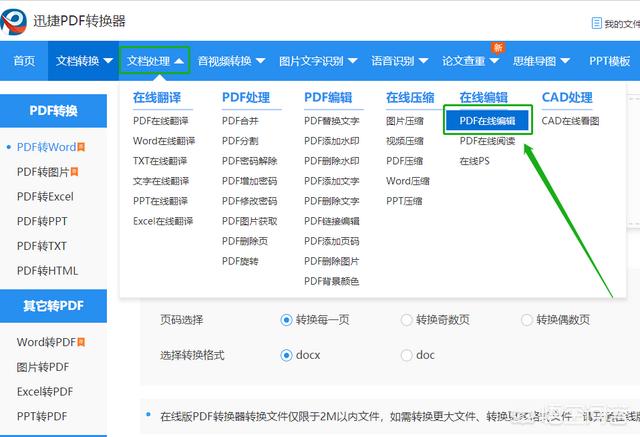Choose TXT在线翻译 option
The image size is (640, 437).
(160, 161)
